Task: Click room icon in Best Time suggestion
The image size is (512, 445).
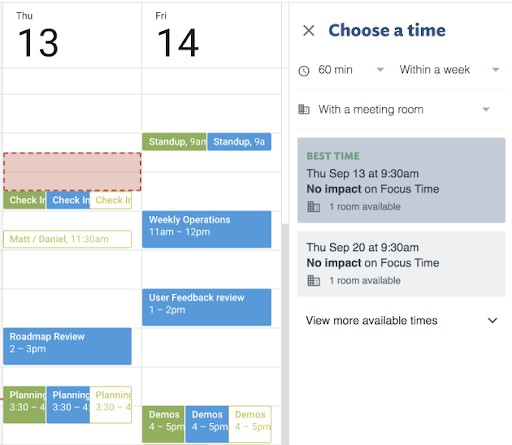Action: [x=313, y=207]
